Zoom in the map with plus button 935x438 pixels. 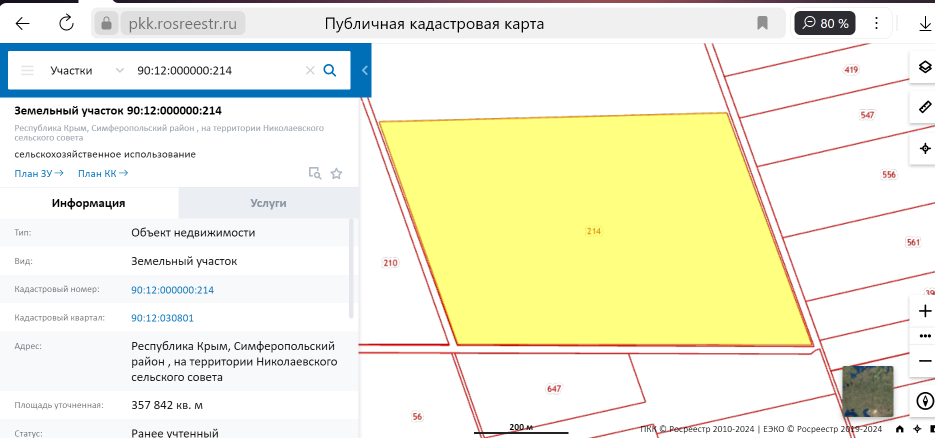tap(924, 311)
